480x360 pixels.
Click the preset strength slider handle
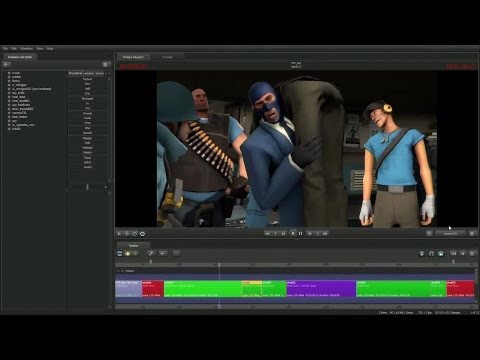click(x=87, y=187)
